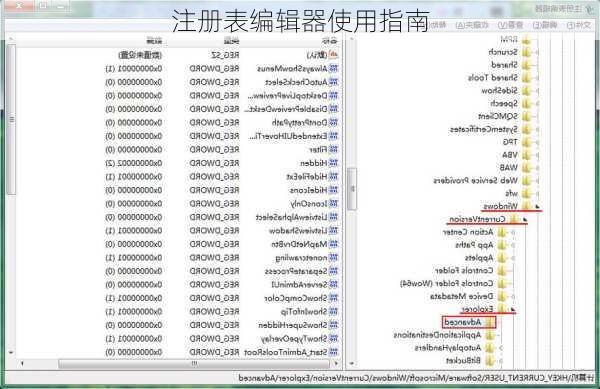Select the (默认) string value icon
The image size is (600, 389).
pos(334,55)
